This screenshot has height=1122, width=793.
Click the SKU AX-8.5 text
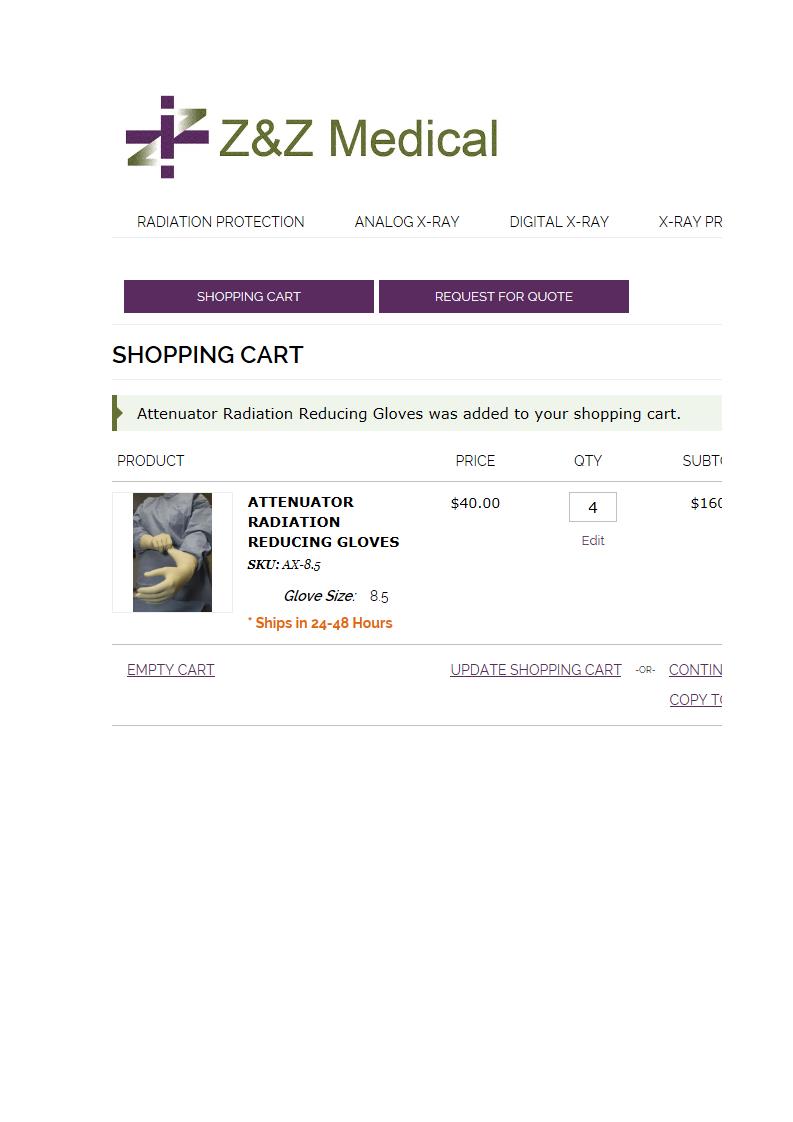click(284, 565)
